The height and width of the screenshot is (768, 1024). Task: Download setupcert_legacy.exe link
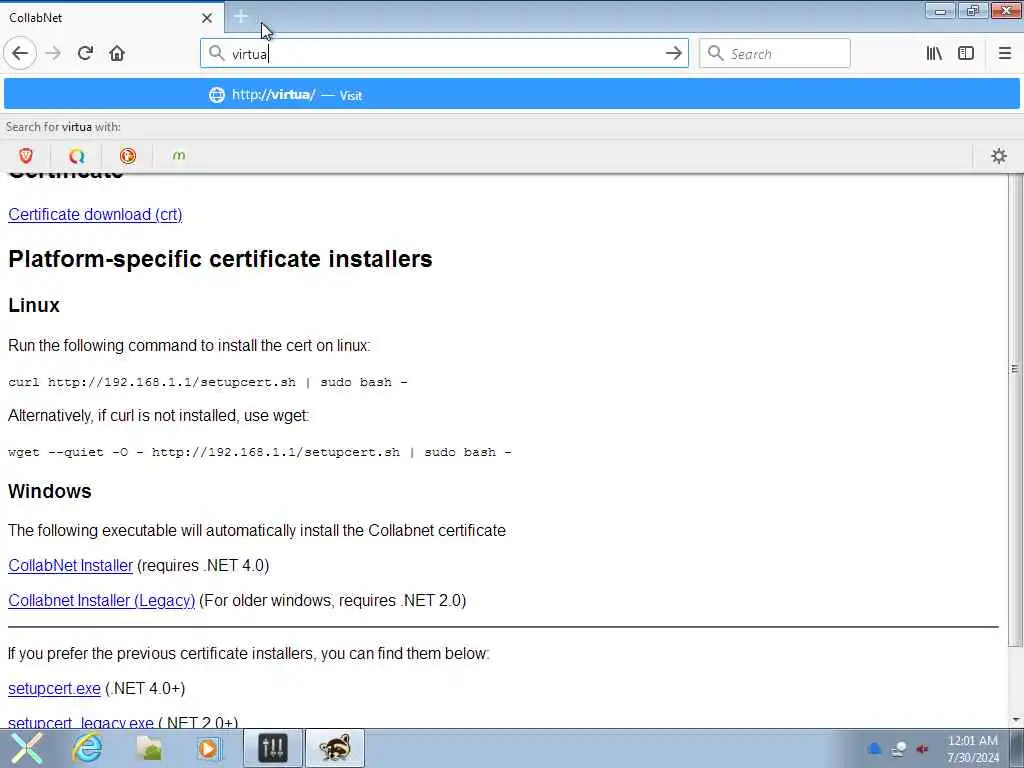[81, 722]
